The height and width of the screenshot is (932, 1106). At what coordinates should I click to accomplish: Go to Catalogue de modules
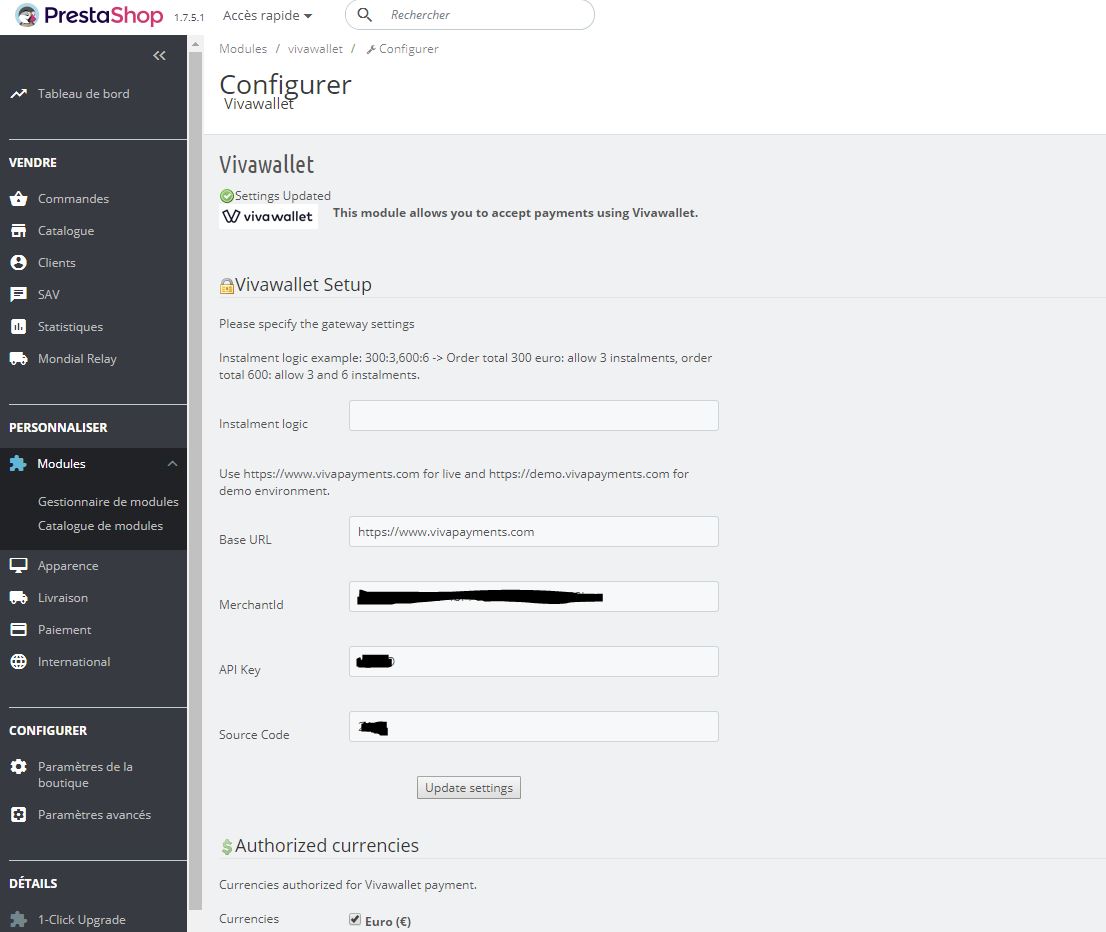tap(102, 525)
